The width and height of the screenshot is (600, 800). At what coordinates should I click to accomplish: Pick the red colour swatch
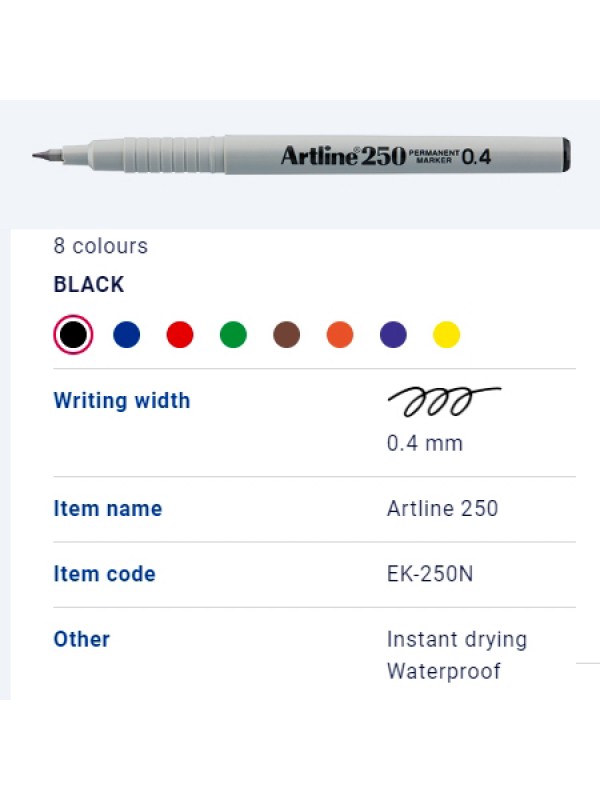[x=180, y=335]
